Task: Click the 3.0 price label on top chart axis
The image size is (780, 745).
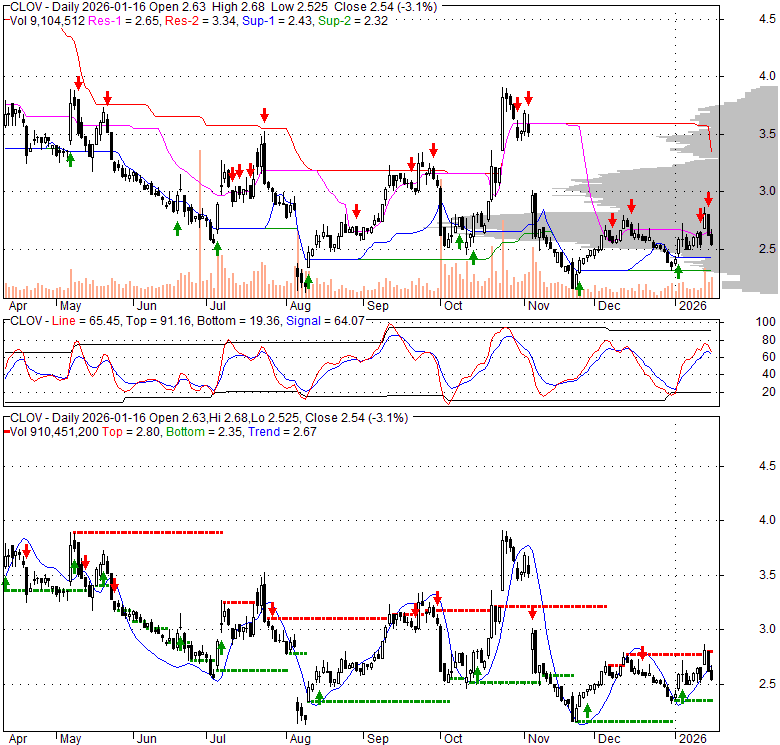Action: (x=767, y=191)
